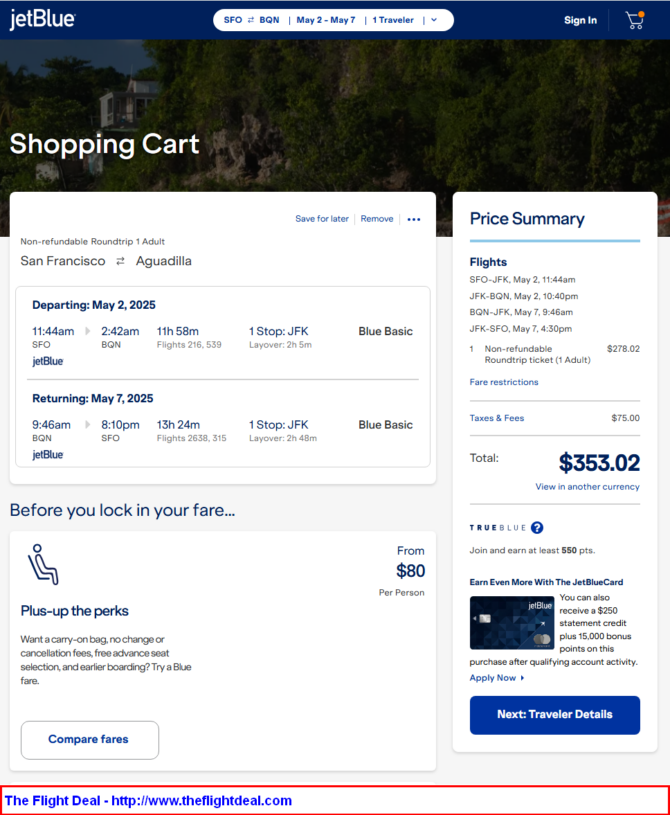This screenshot has width=670, height=815.
Task: Click the round-trip arrows between SFO and BQN
Action: 250,20
